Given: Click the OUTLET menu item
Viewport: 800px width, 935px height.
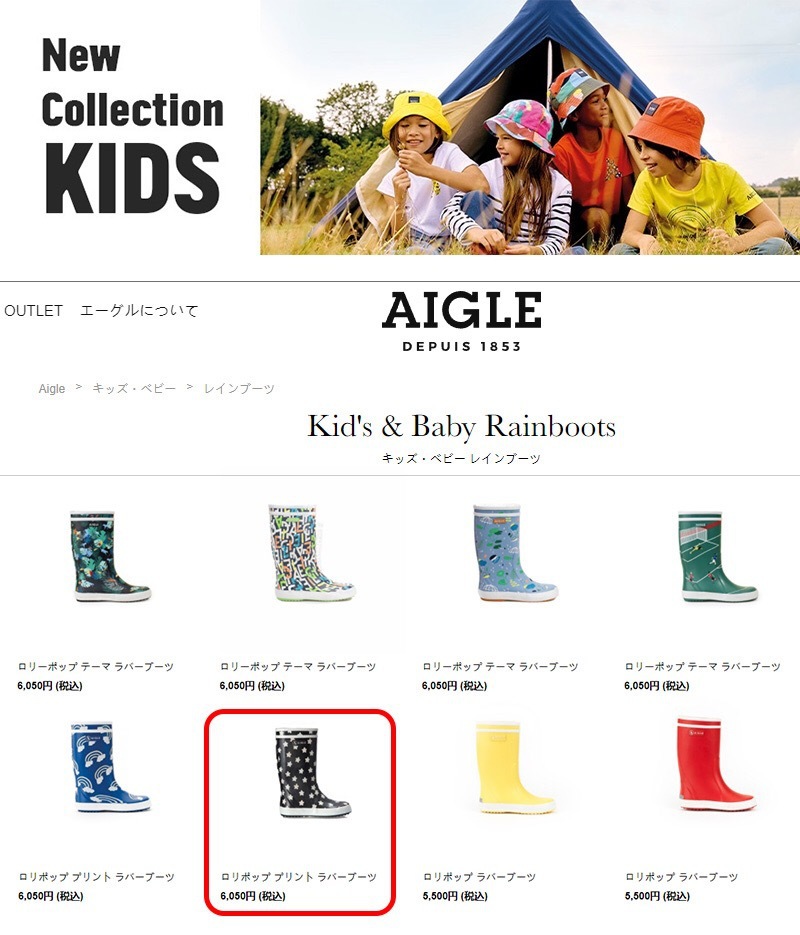Looking at the screenshot, I should 33,311.
